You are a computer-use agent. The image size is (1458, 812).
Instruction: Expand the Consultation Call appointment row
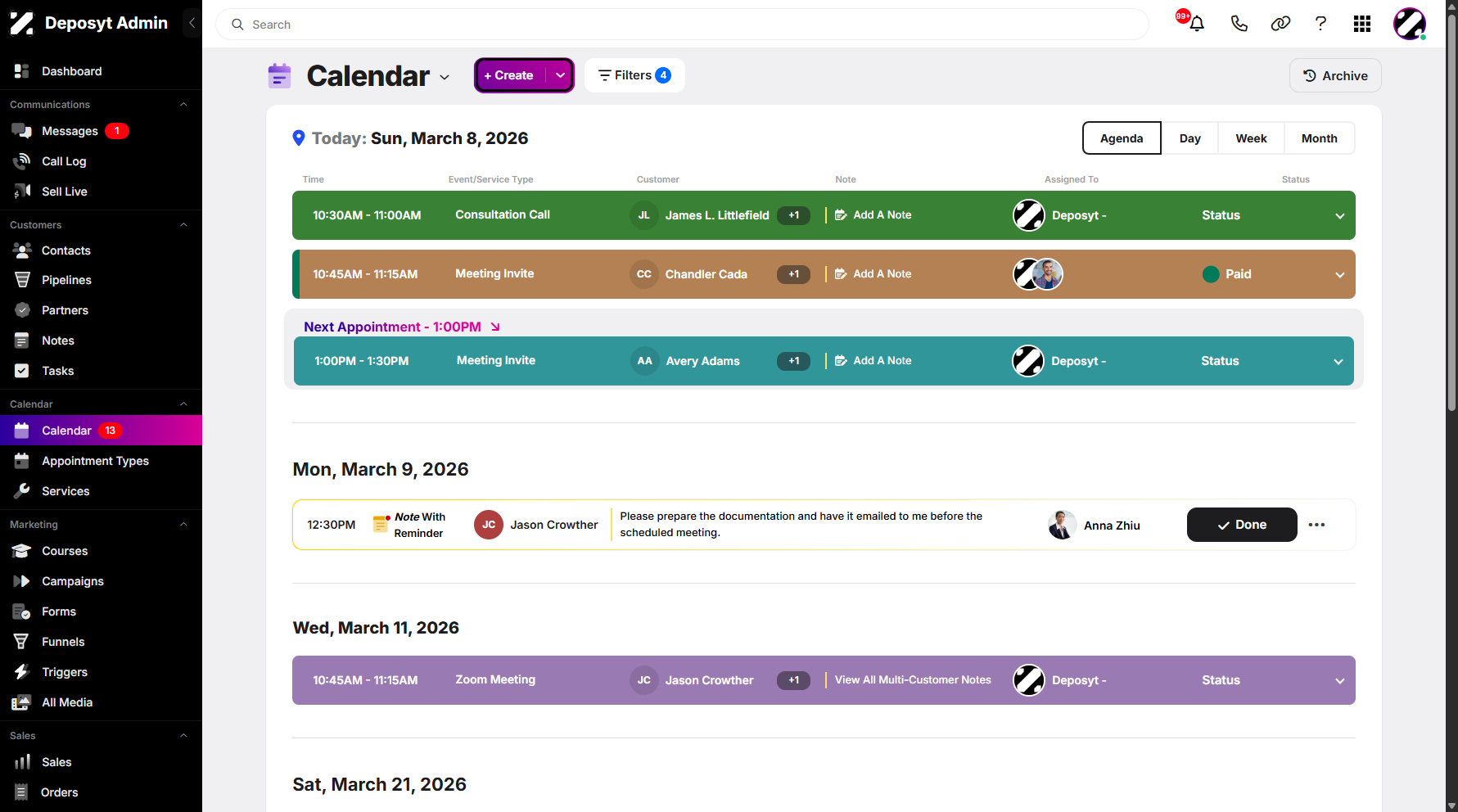(x=1340, y=216)
